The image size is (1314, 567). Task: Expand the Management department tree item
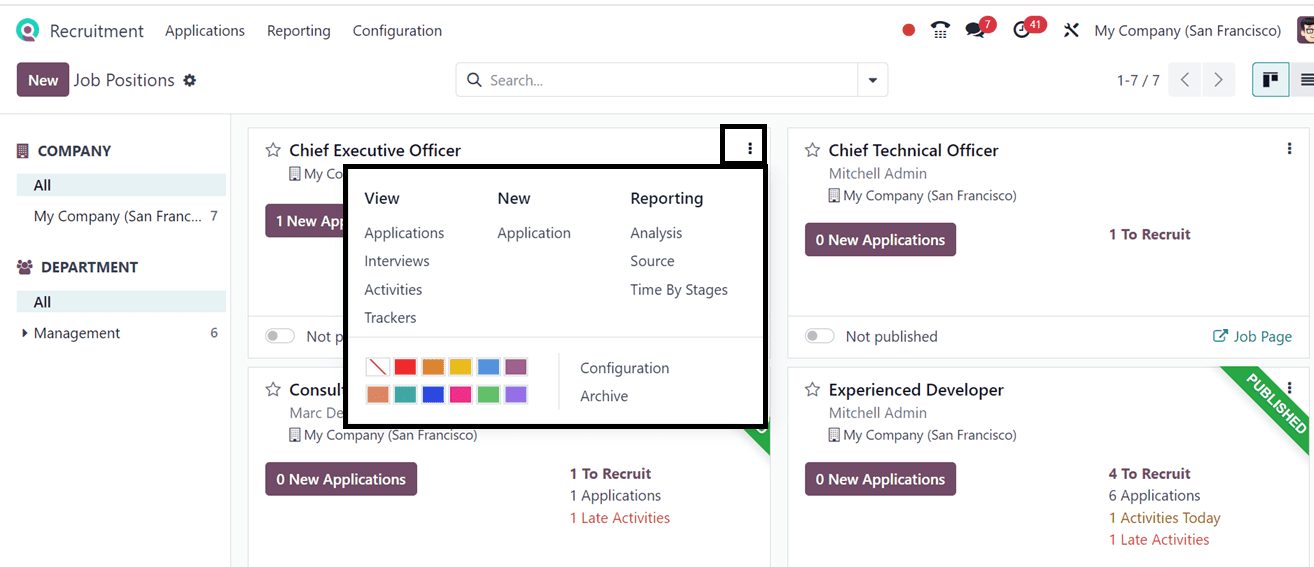pyautogui.click(x=25, y=333)
